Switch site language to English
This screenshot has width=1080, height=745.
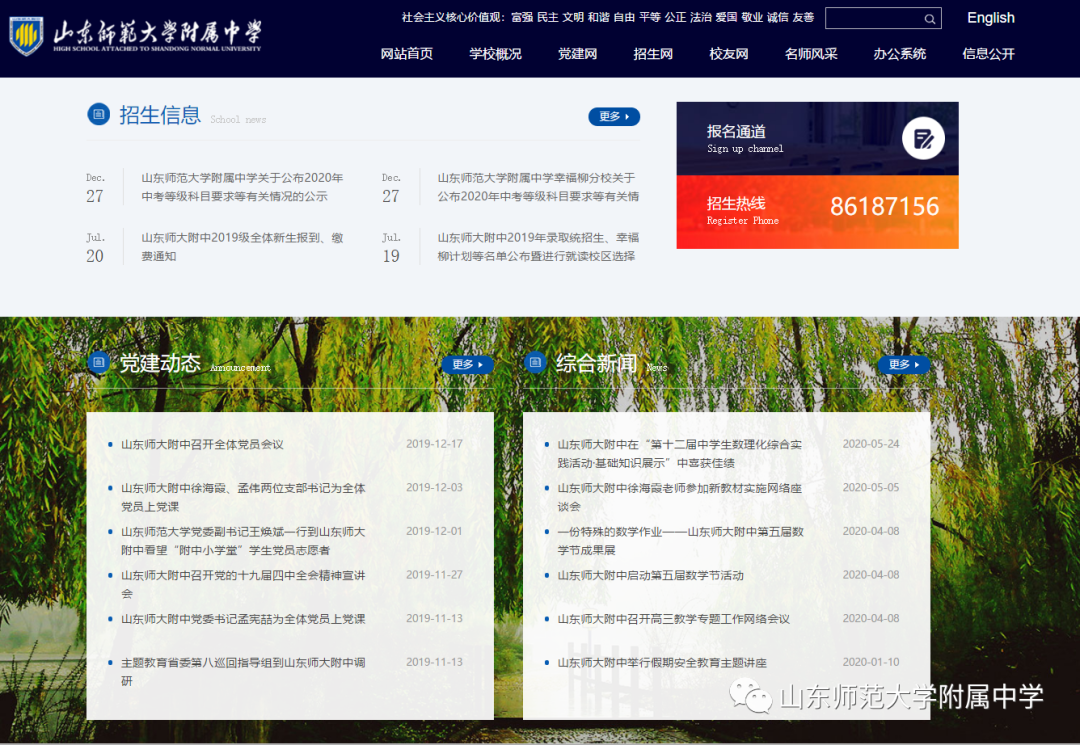(x=990, y=18)
